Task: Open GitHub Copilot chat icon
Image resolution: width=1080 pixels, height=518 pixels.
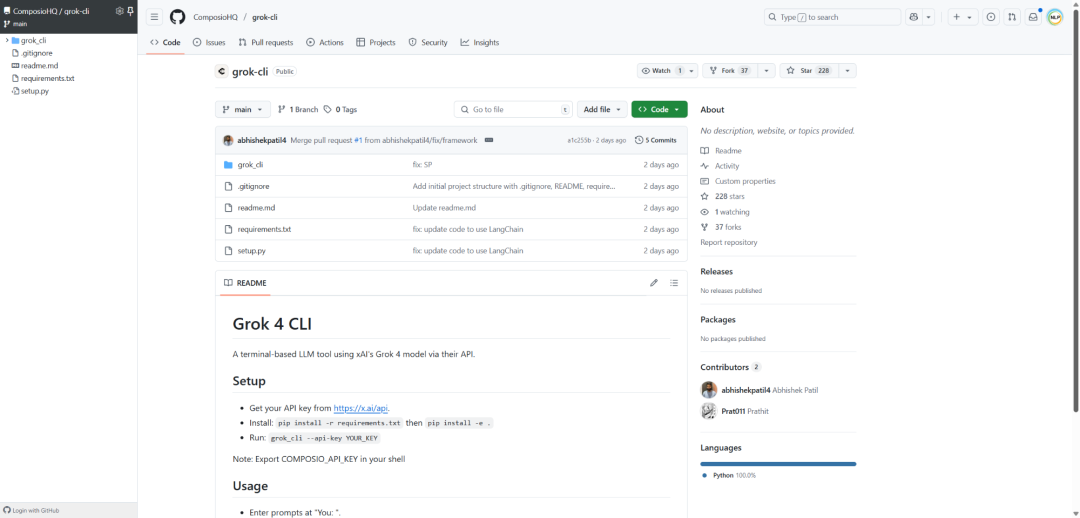Action: pos(914,17)
